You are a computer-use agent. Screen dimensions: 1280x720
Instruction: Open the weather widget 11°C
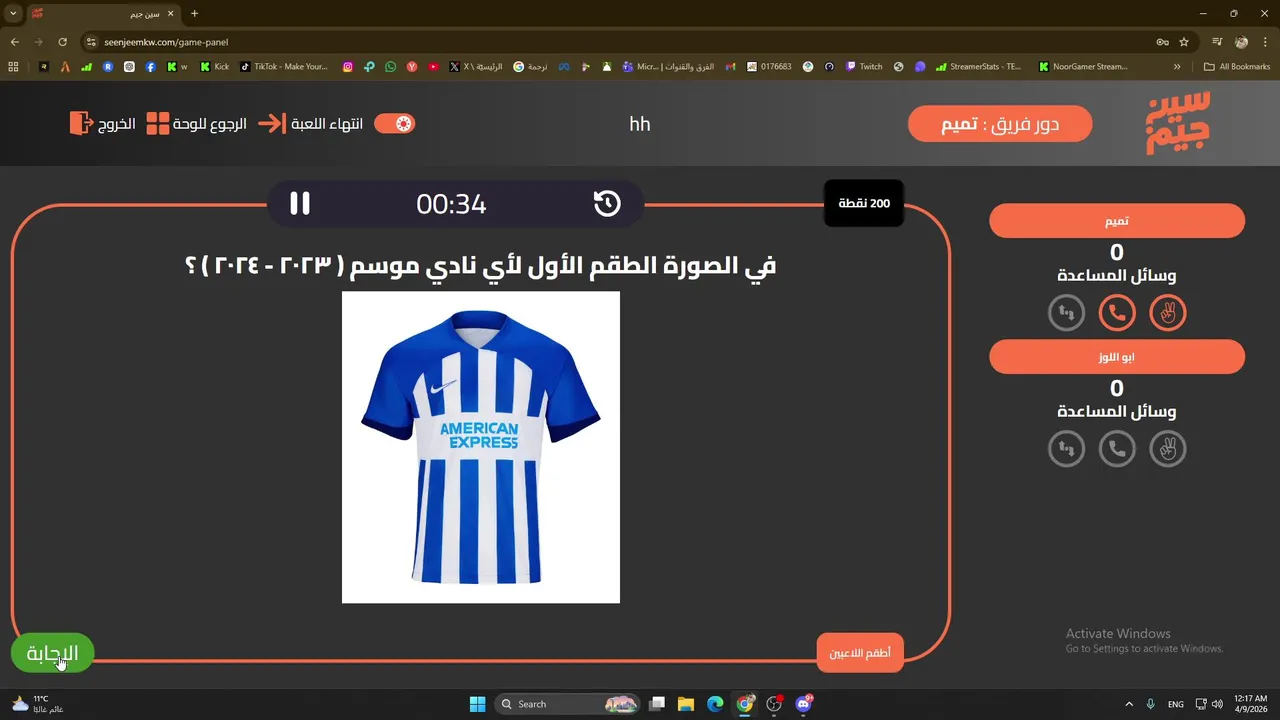click(x=36, y=704)
